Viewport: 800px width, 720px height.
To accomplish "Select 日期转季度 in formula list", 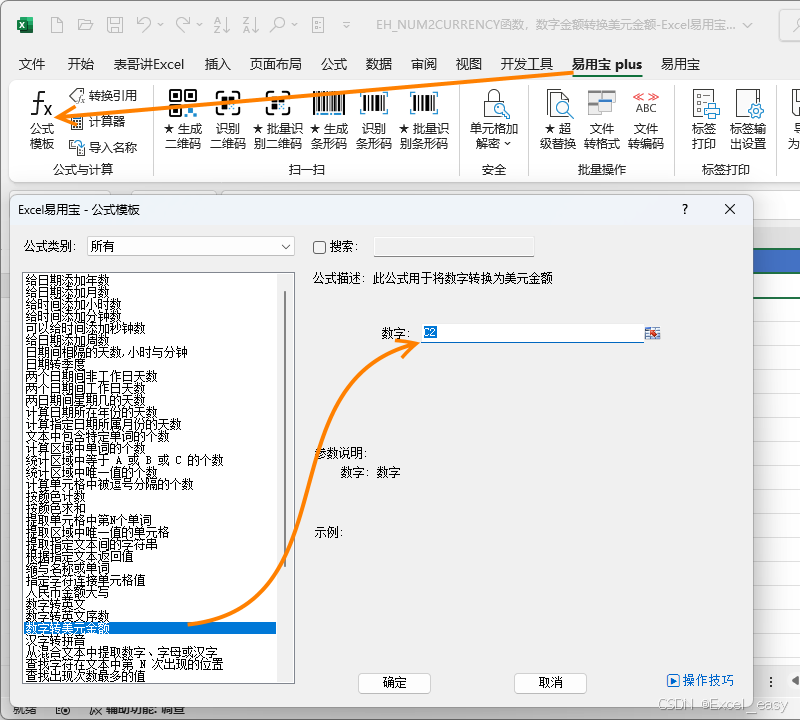I will 55,364.
